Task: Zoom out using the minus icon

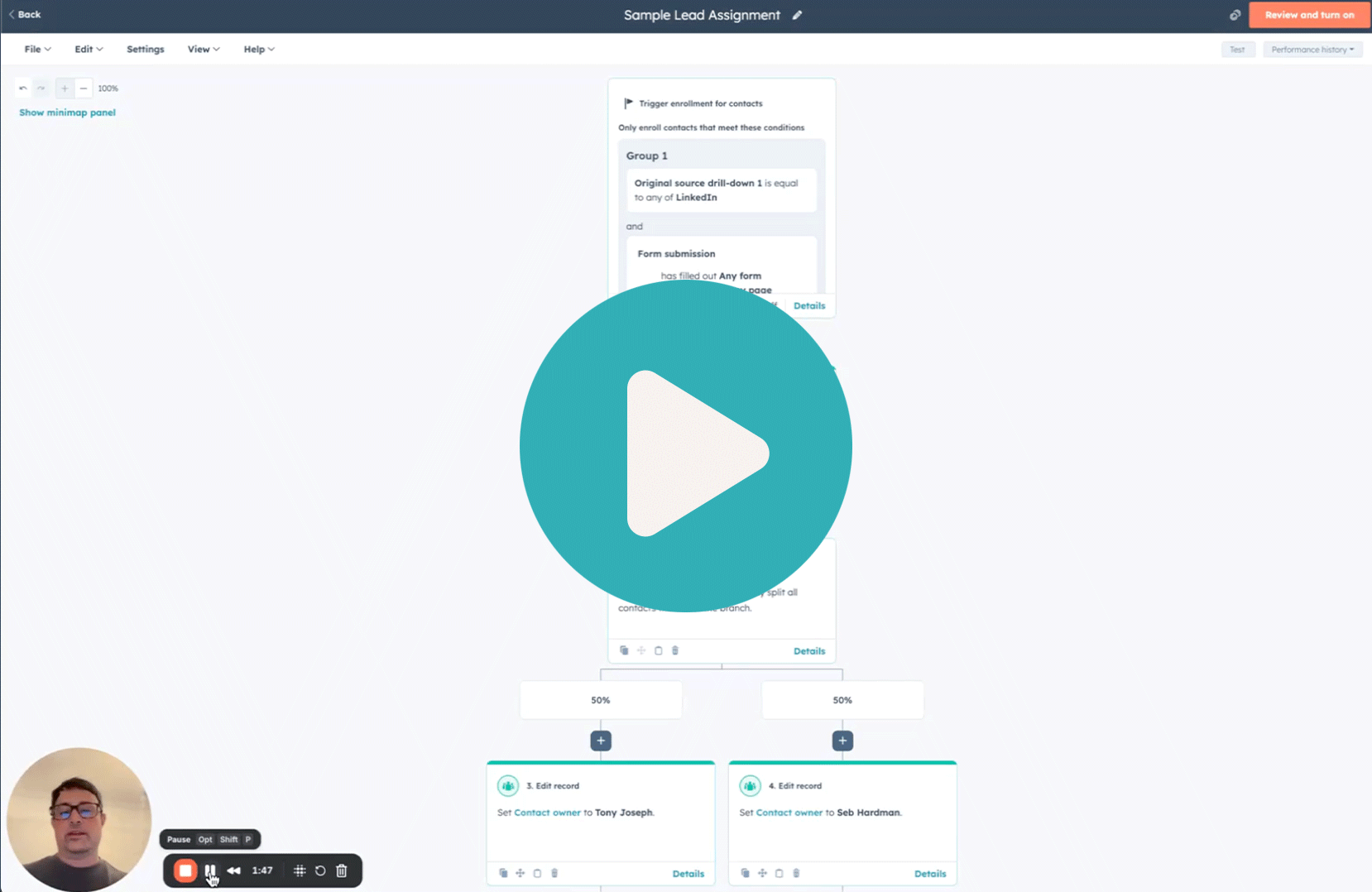Action: 84,88
